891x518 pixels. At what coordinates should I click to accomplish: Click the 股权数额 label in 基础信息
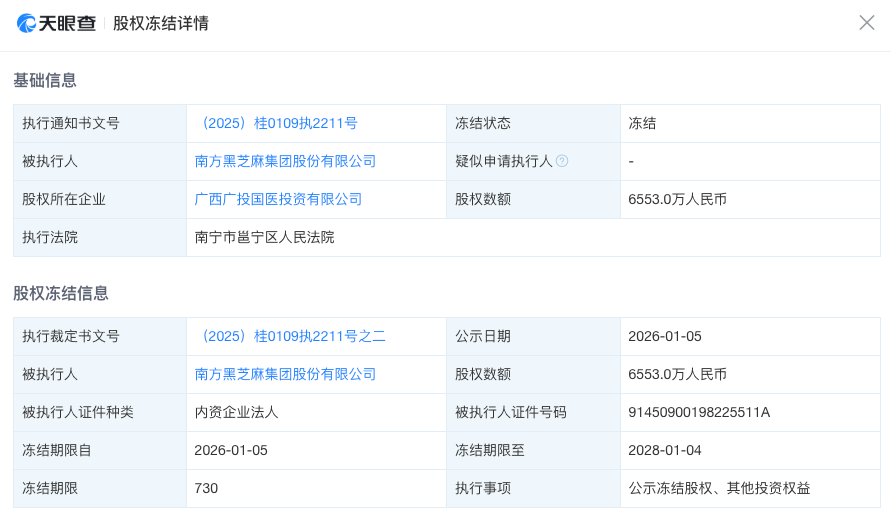tap(483, 199)
